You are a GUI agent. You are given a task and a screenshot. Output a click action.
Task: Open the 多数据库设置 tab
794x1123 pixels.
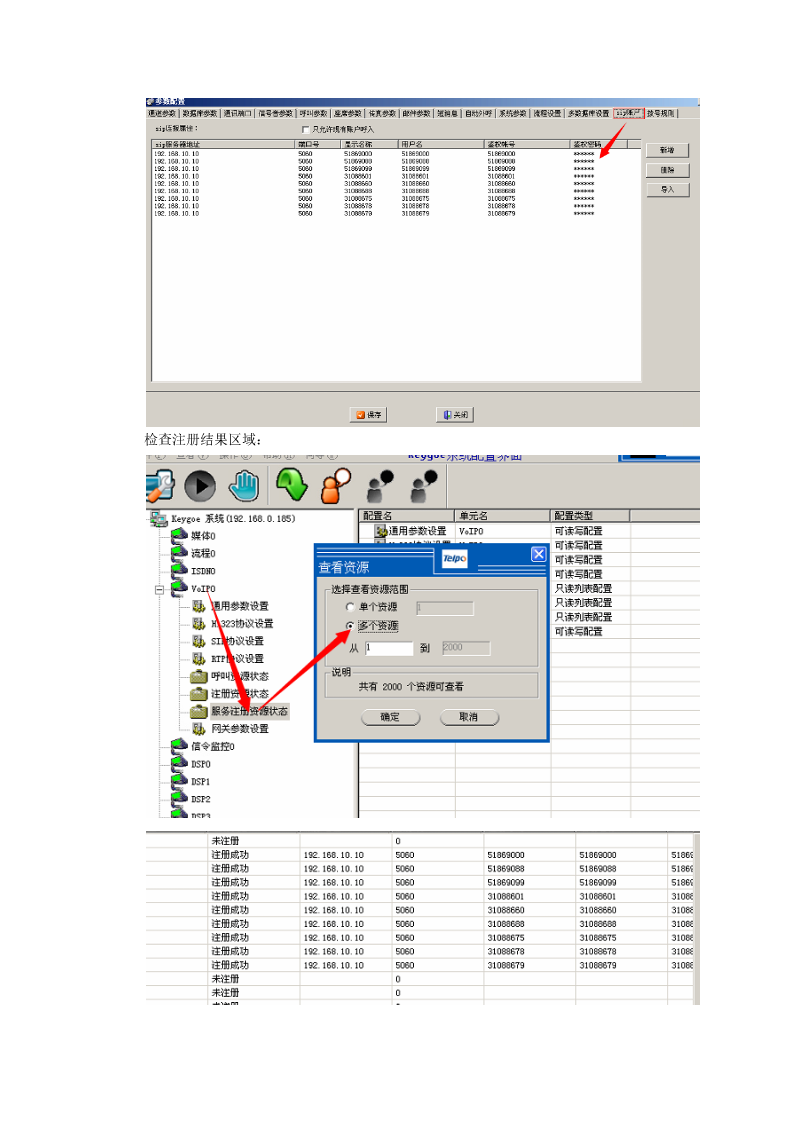click(x=589, y=113)
